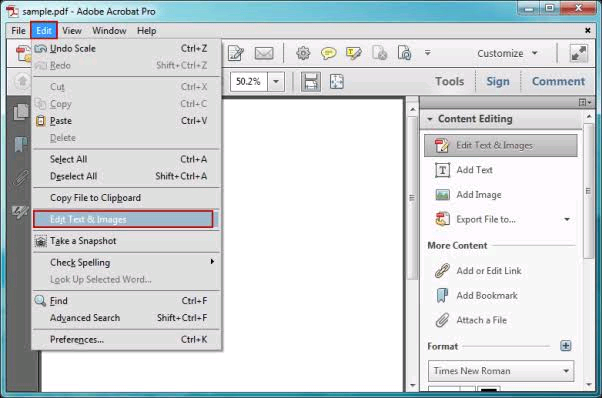Toggle the Tools pane

click(449, 81)
